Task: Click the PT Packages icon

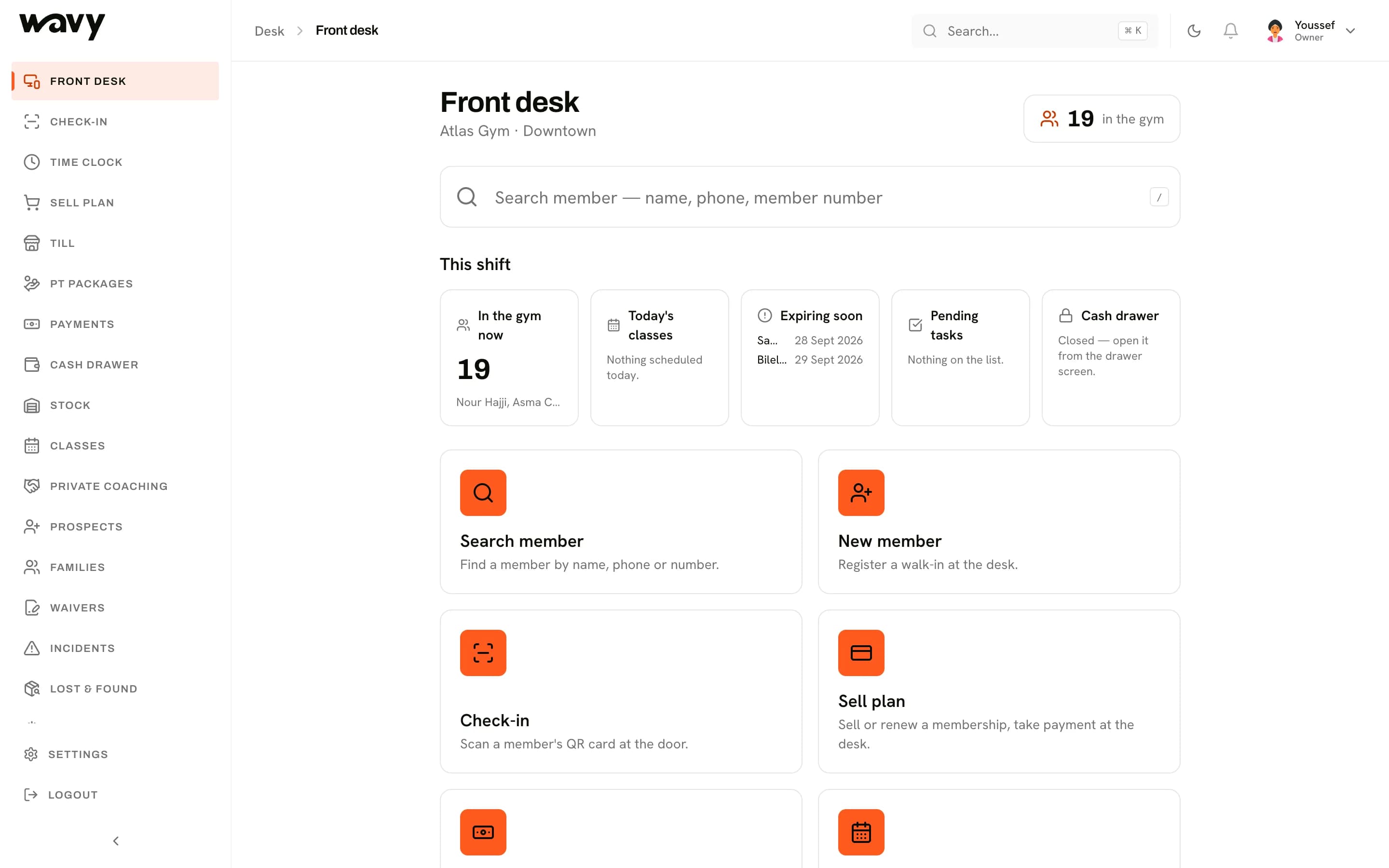Action: click(x=31, y=284)
